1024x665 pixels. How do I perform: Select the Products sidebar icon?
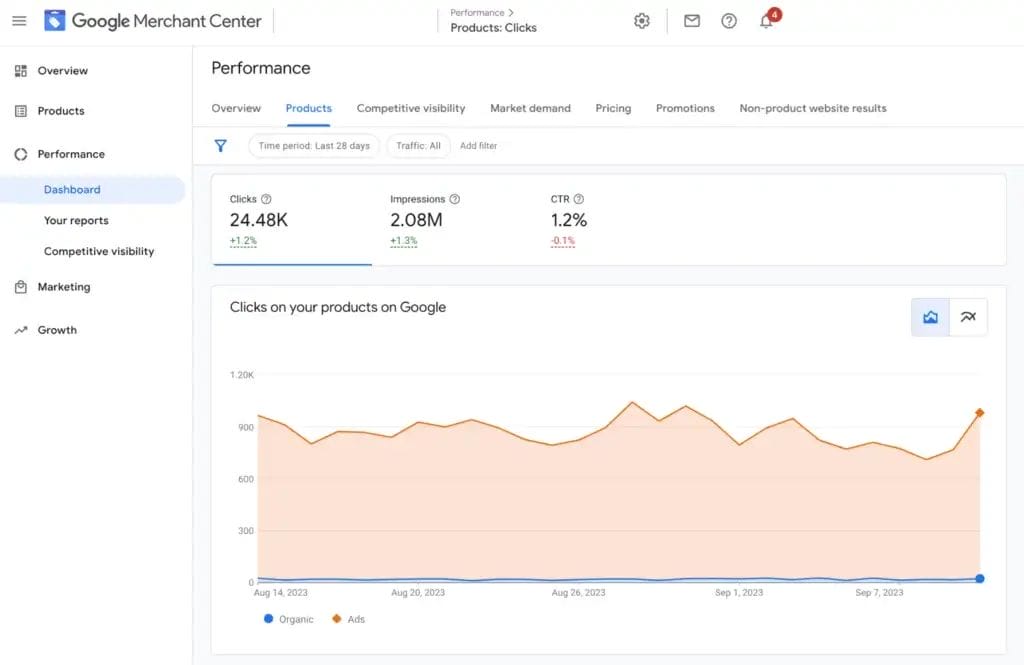[x=21, y=111]
